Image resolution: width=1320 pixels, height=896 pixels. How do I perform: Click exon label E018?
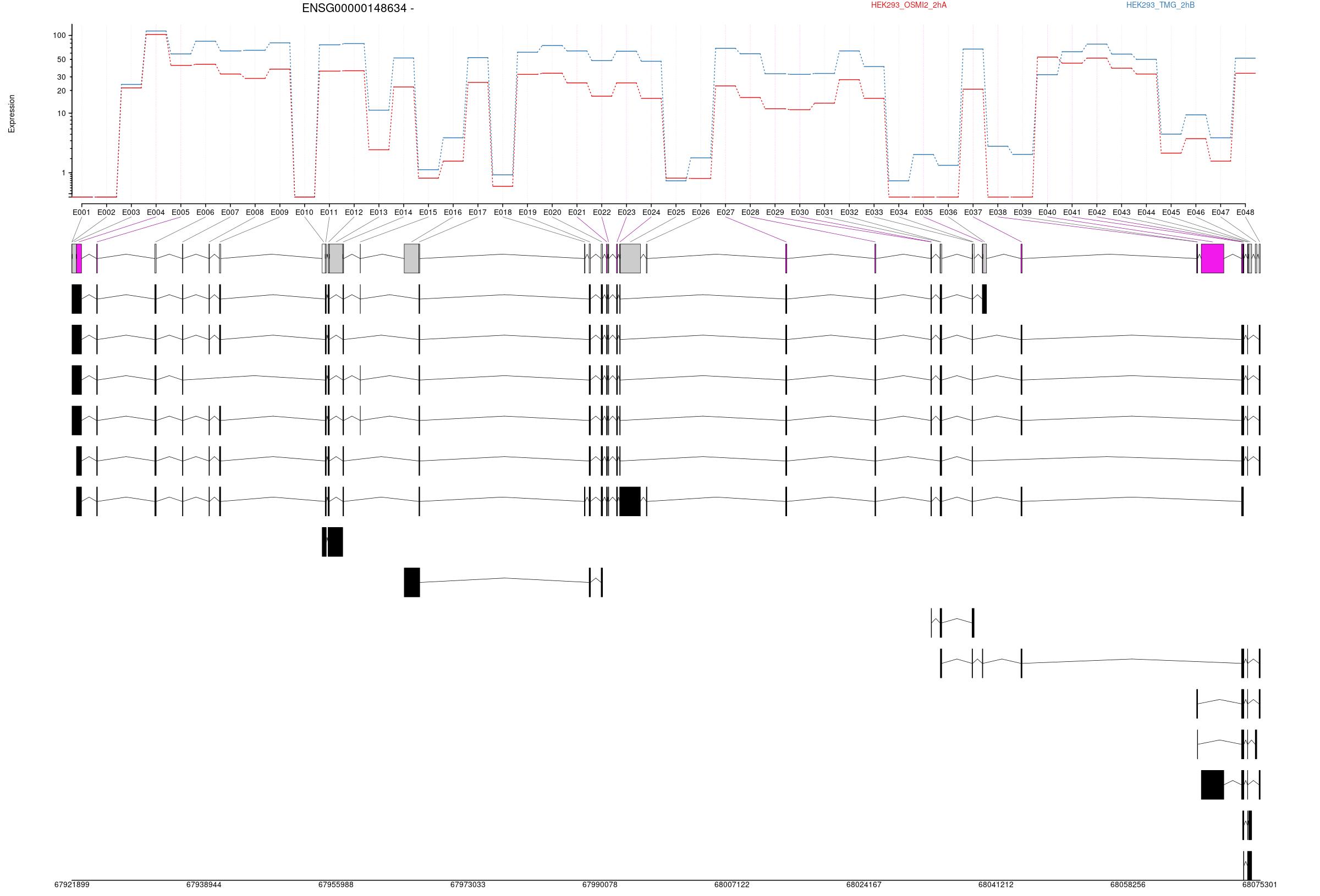coord(503,212)
